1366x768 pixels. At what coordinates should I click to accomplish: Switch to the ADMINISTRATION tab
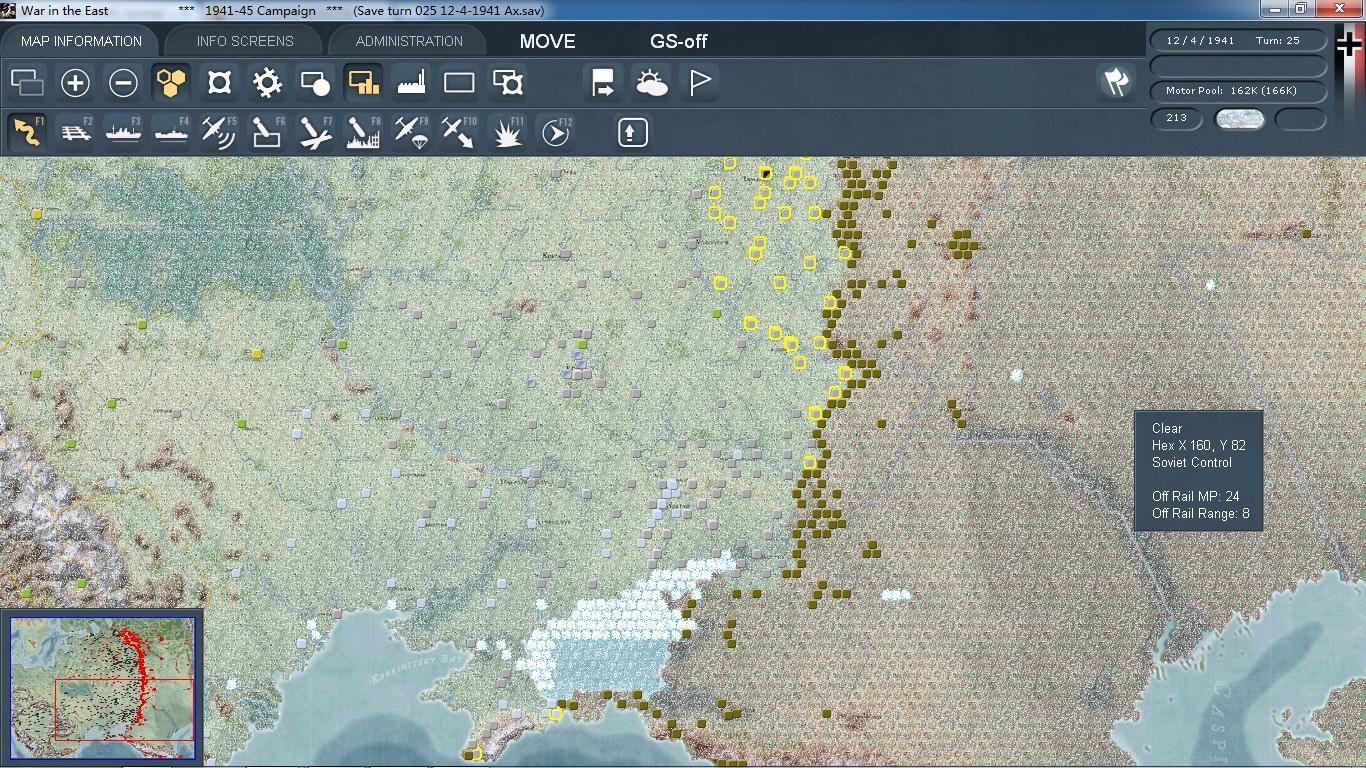[409, 41]
